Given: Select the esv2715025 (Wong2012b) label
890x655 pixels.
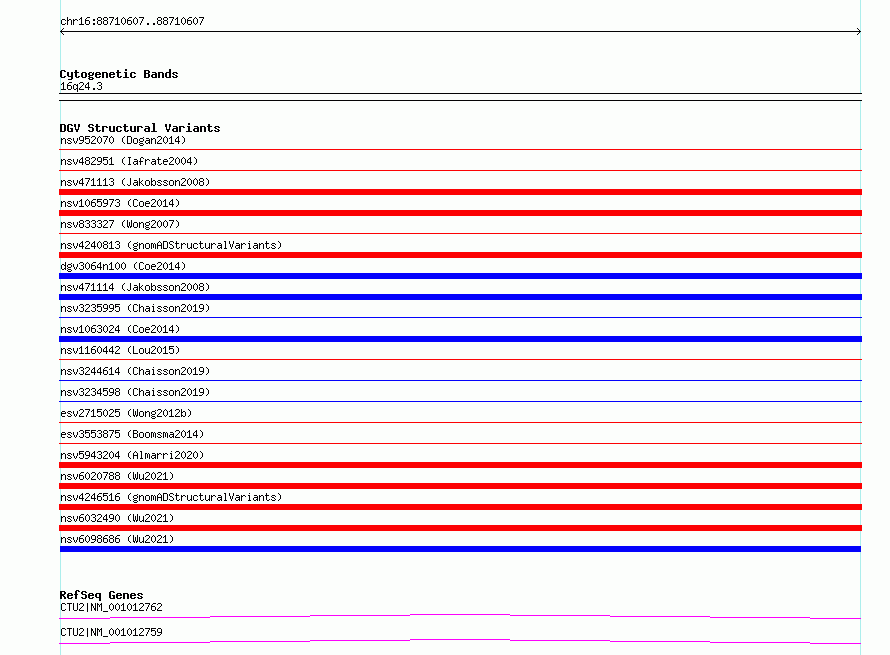Looking at the screenshot, I should point(126,413).
